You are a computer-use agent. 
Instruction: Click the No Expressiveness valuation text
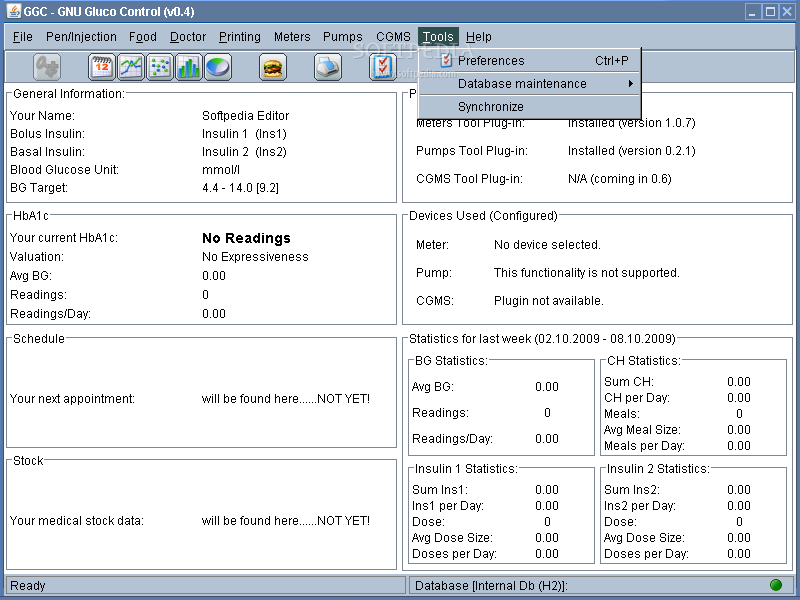(x=255, y=257)
